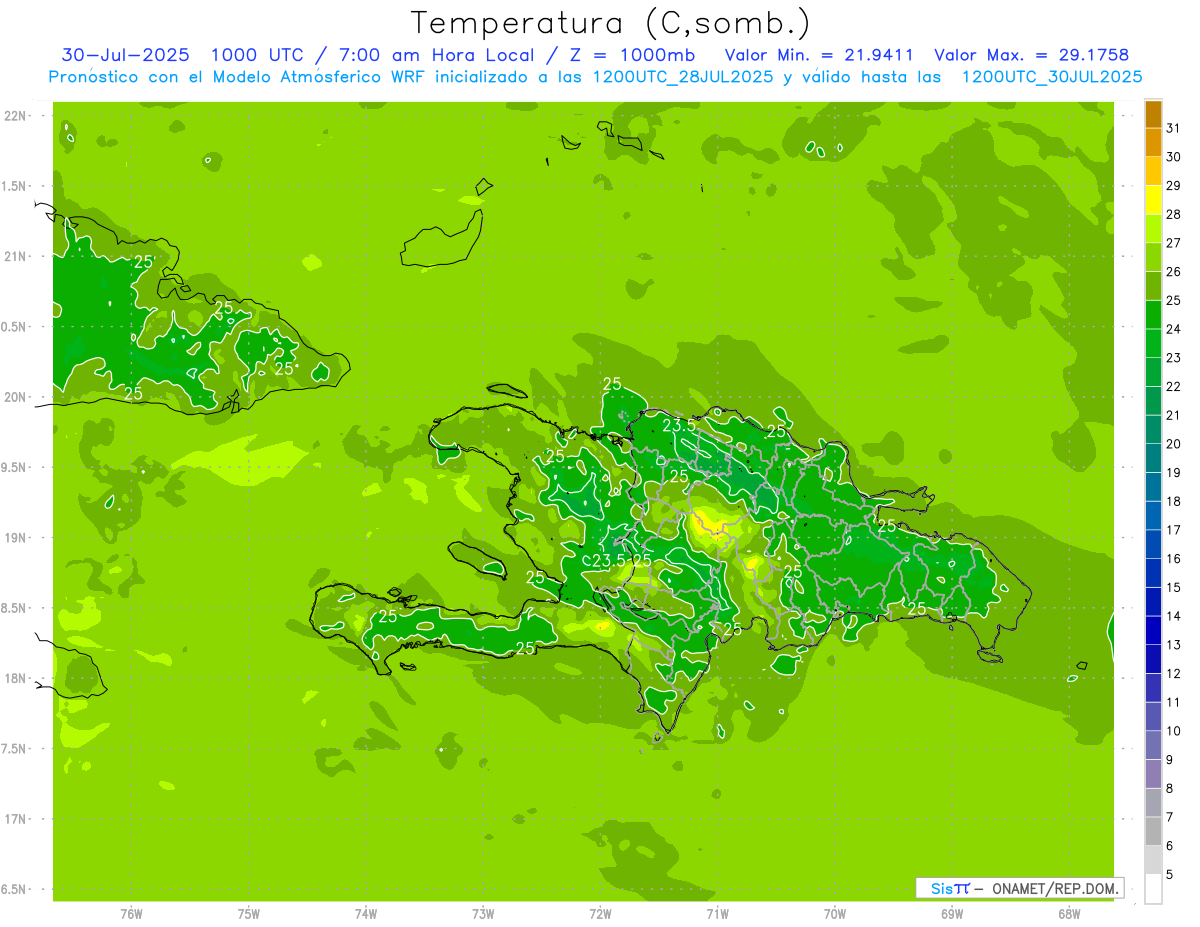The image size is (1200, 927).
Task: Click the 73W longitude label
Action: click(483, 913)
